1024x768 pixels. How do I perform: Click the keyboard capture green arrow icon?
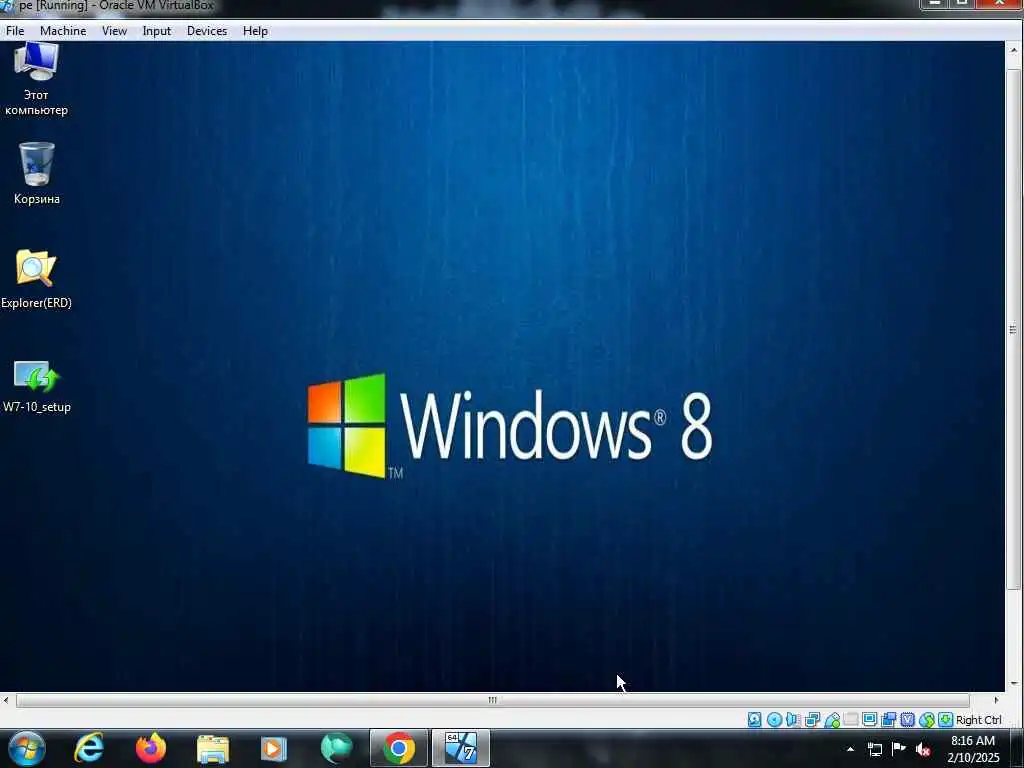(x=945, y=720)
